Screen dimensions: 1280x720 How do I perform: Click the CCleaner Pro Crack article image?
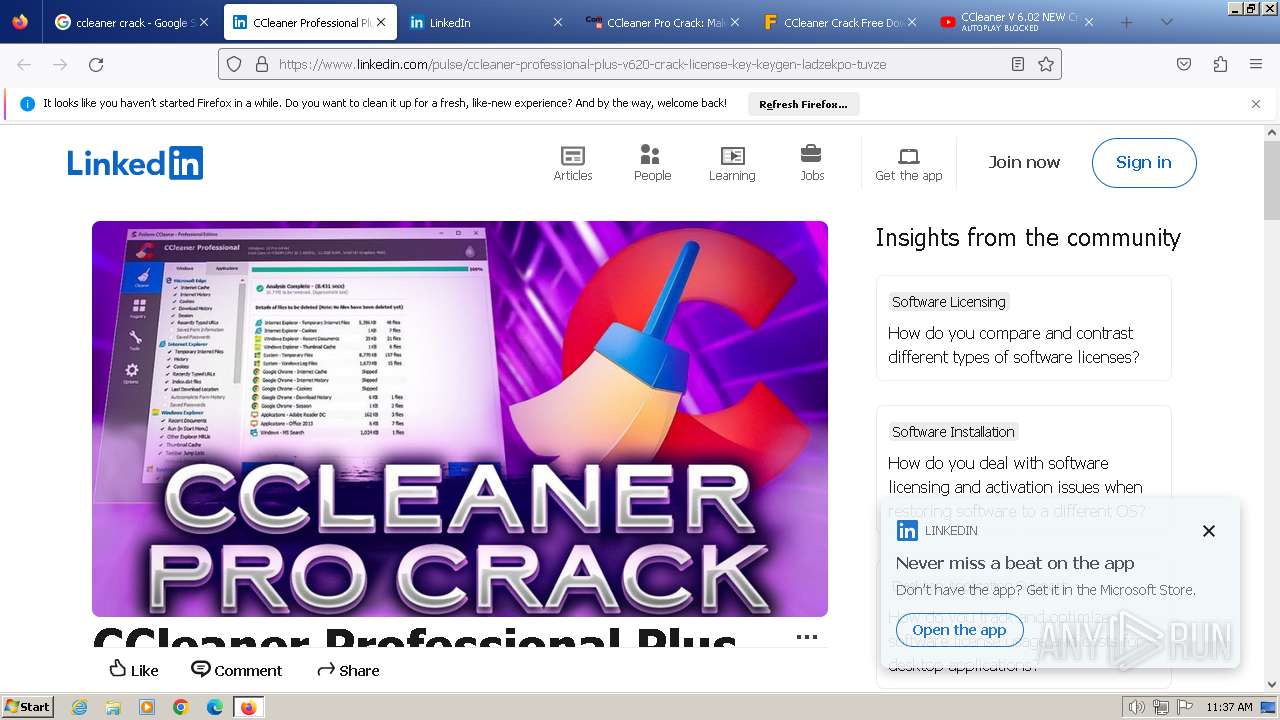coord(460,419)
